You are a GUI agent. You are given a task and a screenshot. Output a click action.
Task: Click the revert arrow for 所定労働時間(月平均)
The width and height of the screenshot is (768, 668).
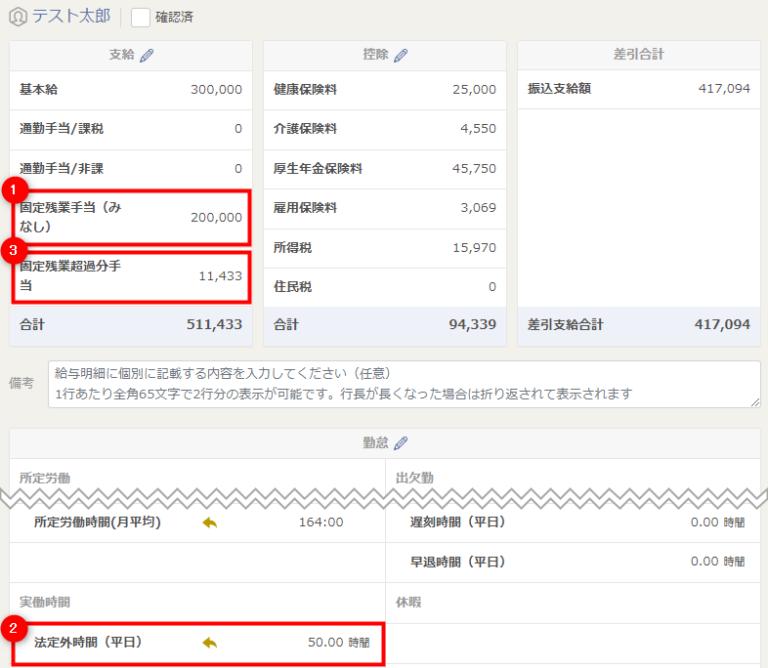(x=210, y=523)
